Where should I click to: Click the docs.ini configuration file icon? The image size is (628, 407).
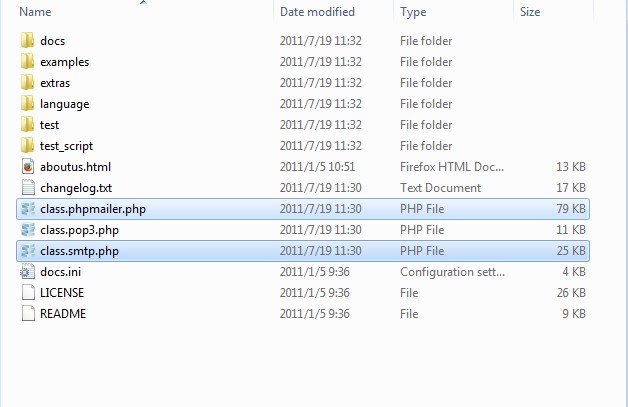pyautogui.click(x=28, y=272)
